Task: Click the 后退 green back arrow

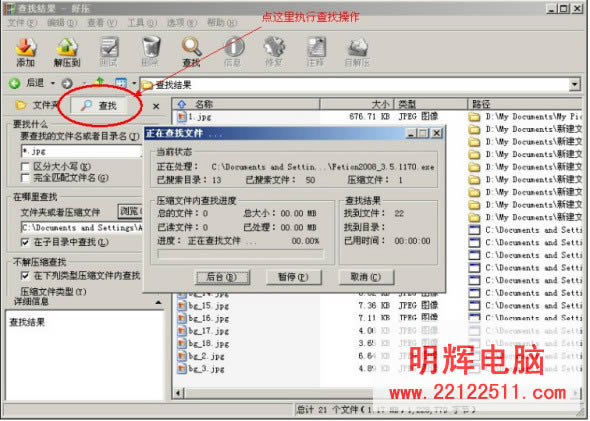Action: click(x=15, y=83)
